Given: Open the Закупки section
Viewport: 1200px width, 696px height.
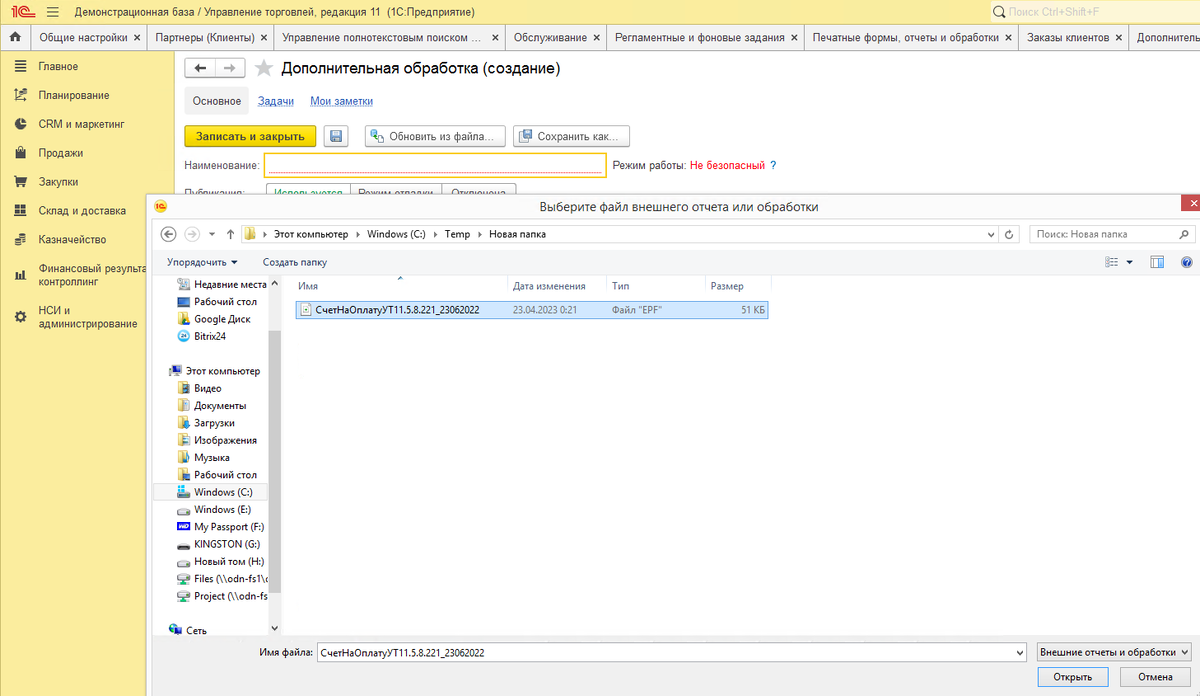Looking at the screenshot, I should point(58,182).
